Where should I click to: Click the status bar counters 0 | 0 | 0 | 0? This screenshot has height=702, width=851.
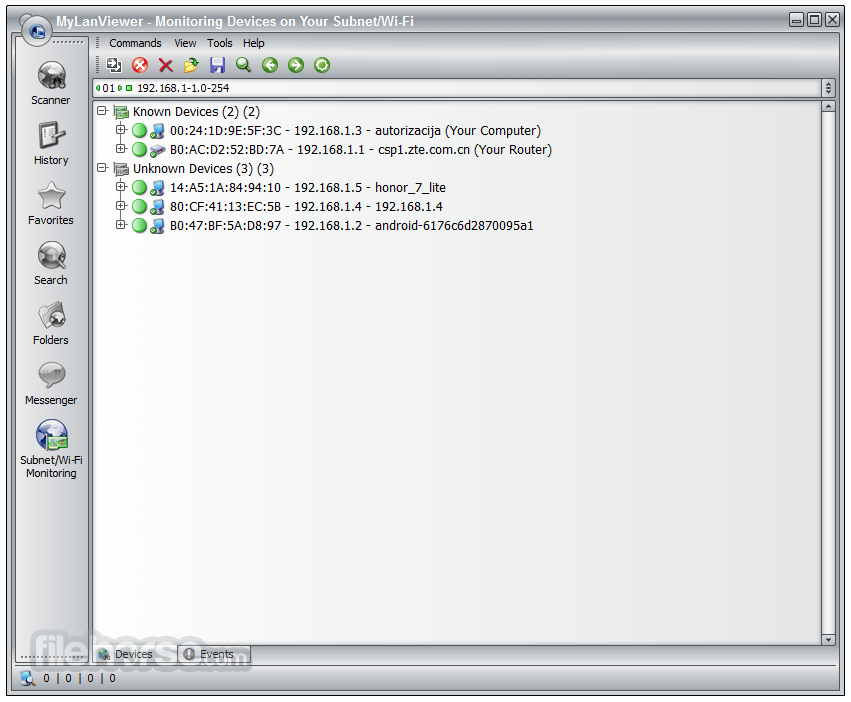[x=79, y=678]
